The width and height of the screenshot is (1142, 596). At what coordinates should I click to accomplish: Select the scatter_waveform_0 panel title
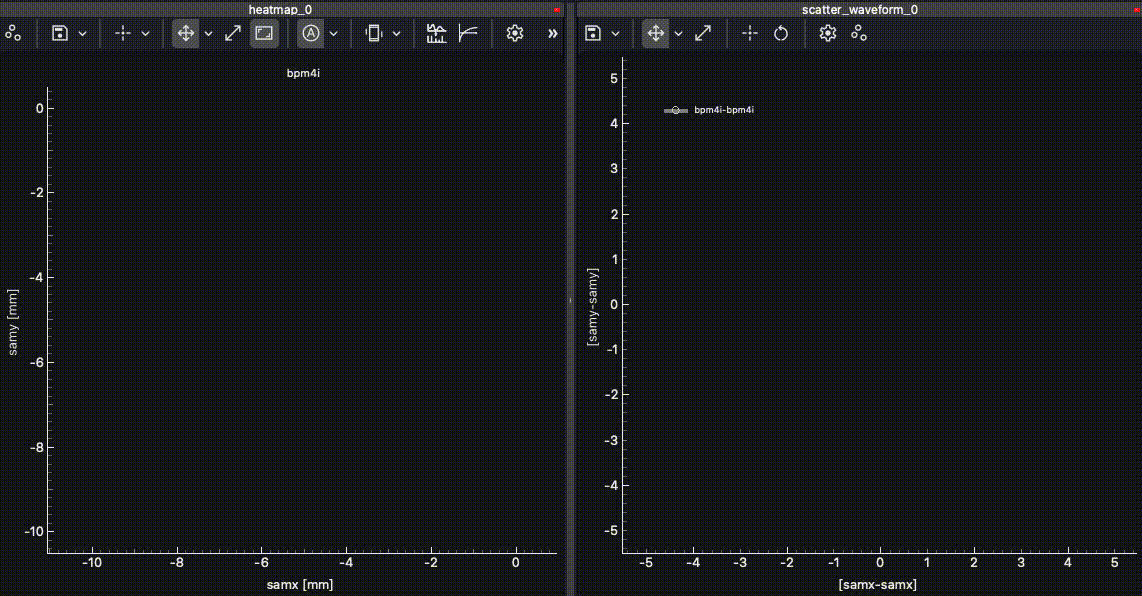click(x=859, y=9)
